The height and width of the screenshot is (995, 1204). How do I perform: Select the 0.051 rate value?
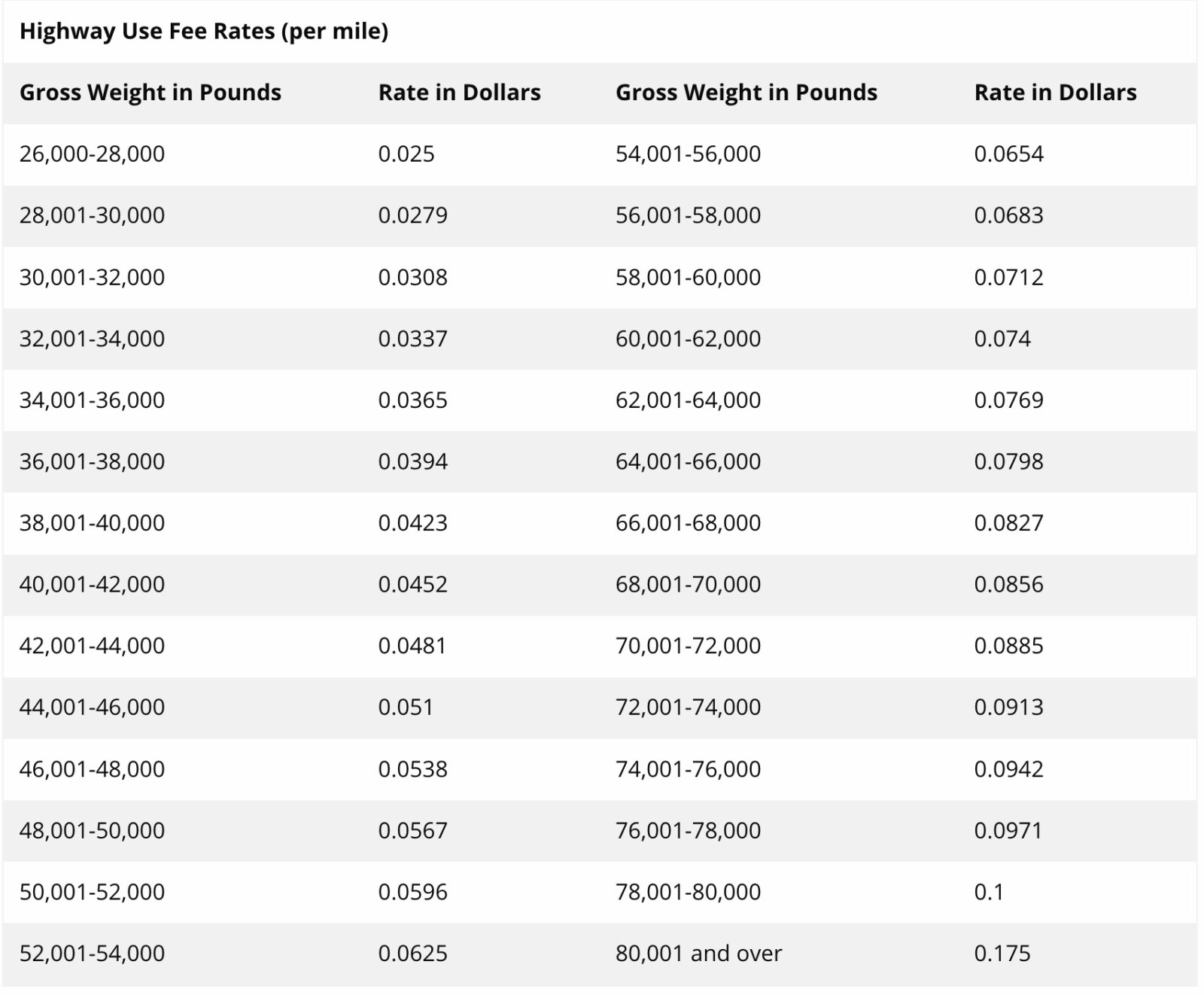[x=406, y=707]
